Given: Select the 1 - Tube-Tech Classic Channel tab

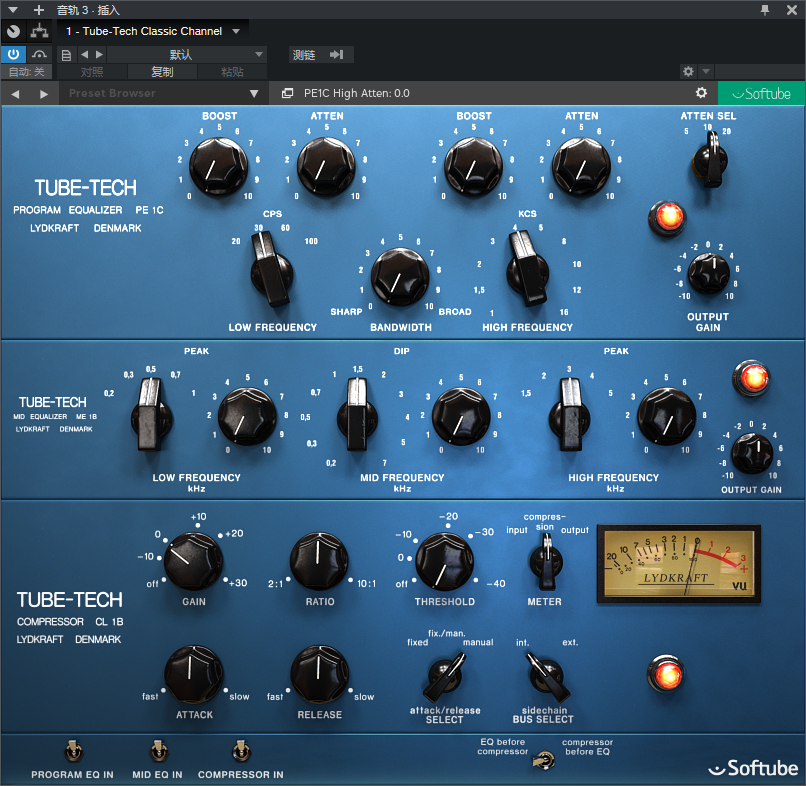Looking at the screenshot, I should tap(143, 31).
